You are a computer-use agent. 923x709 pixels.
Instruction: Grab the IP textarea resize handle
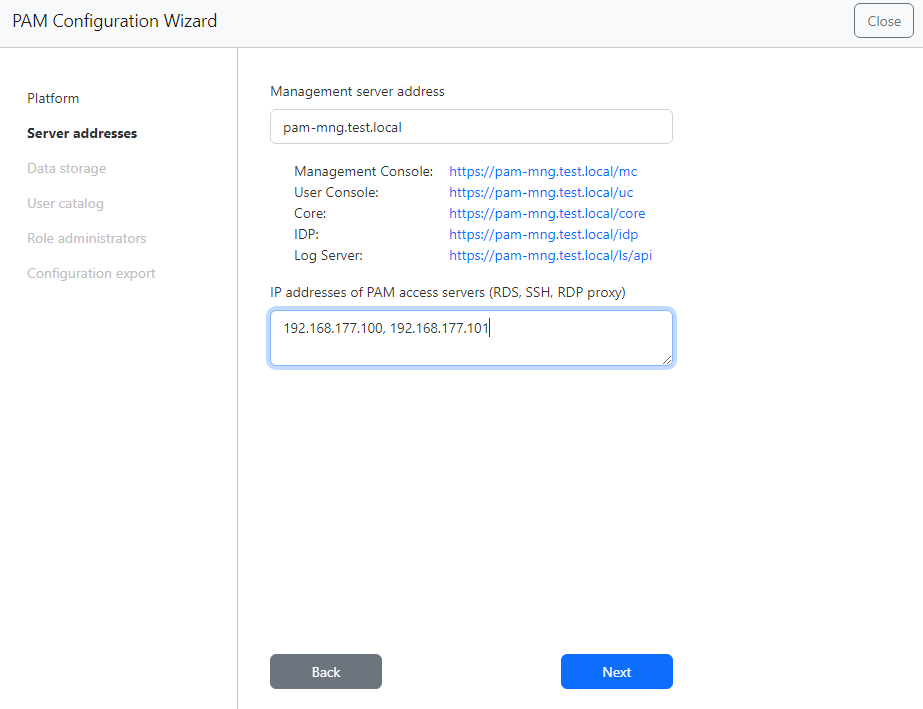[x=667, y=360]
